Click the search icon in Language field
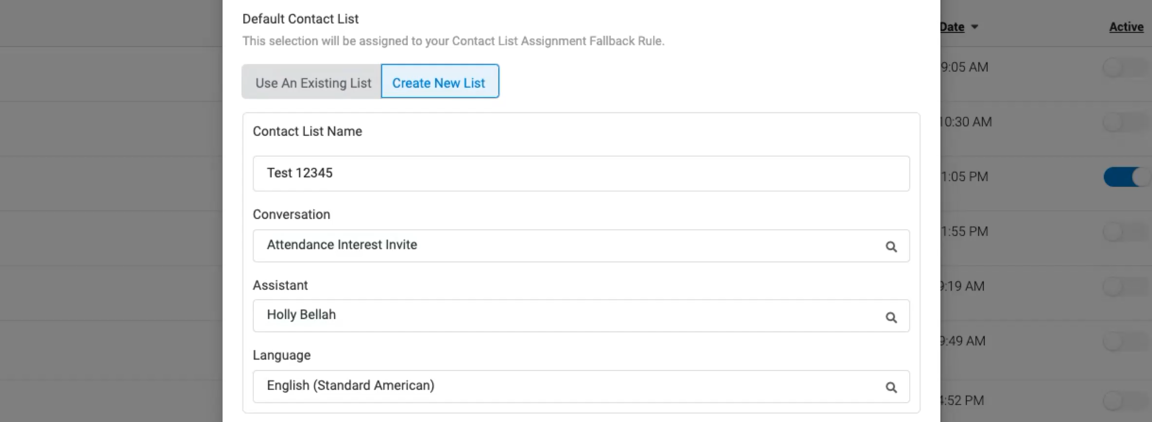This screenshot has height=422, width=1152. click(x=891, y=386)
